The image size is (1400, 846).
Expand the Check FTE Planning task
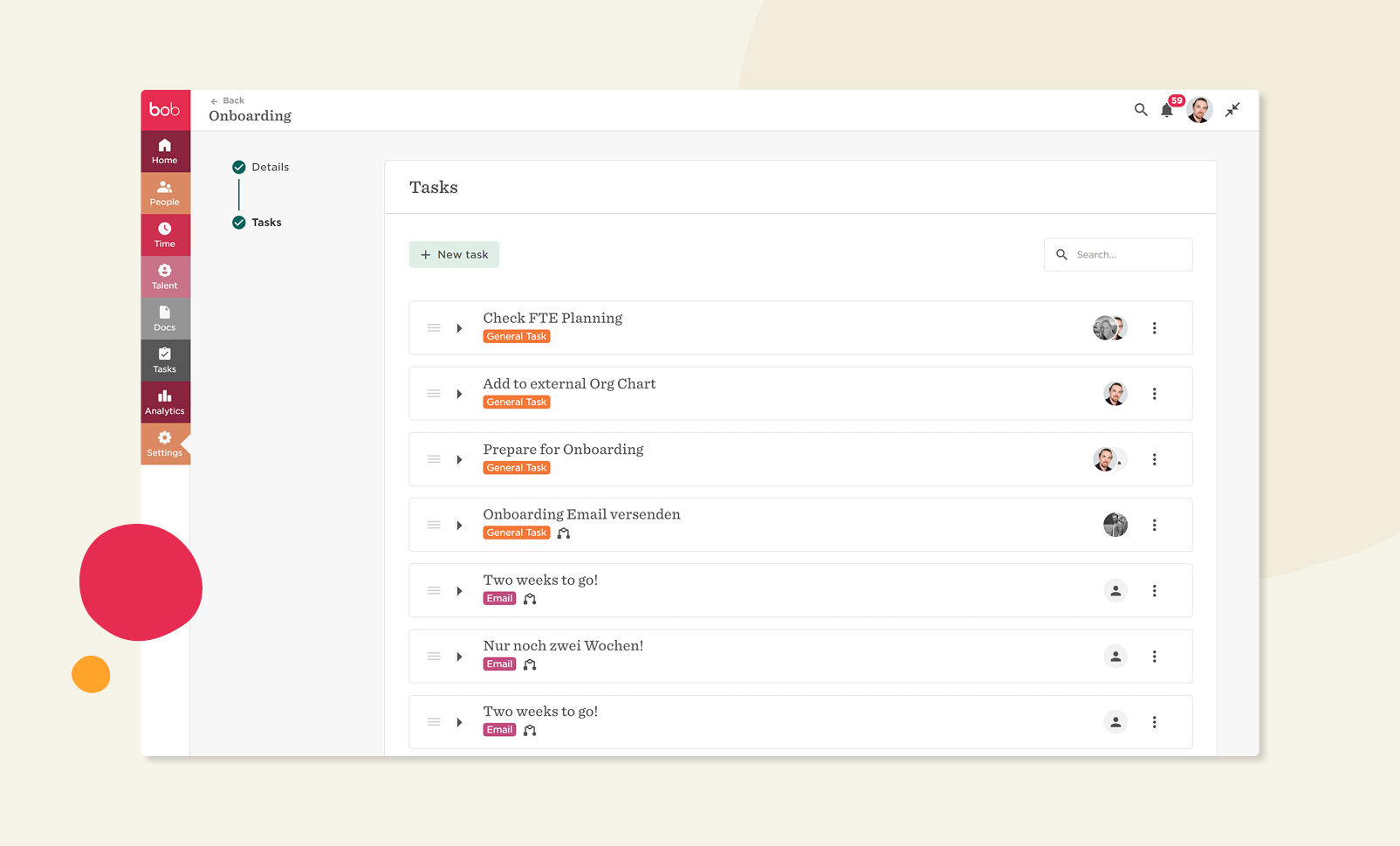tap(459, 328)
